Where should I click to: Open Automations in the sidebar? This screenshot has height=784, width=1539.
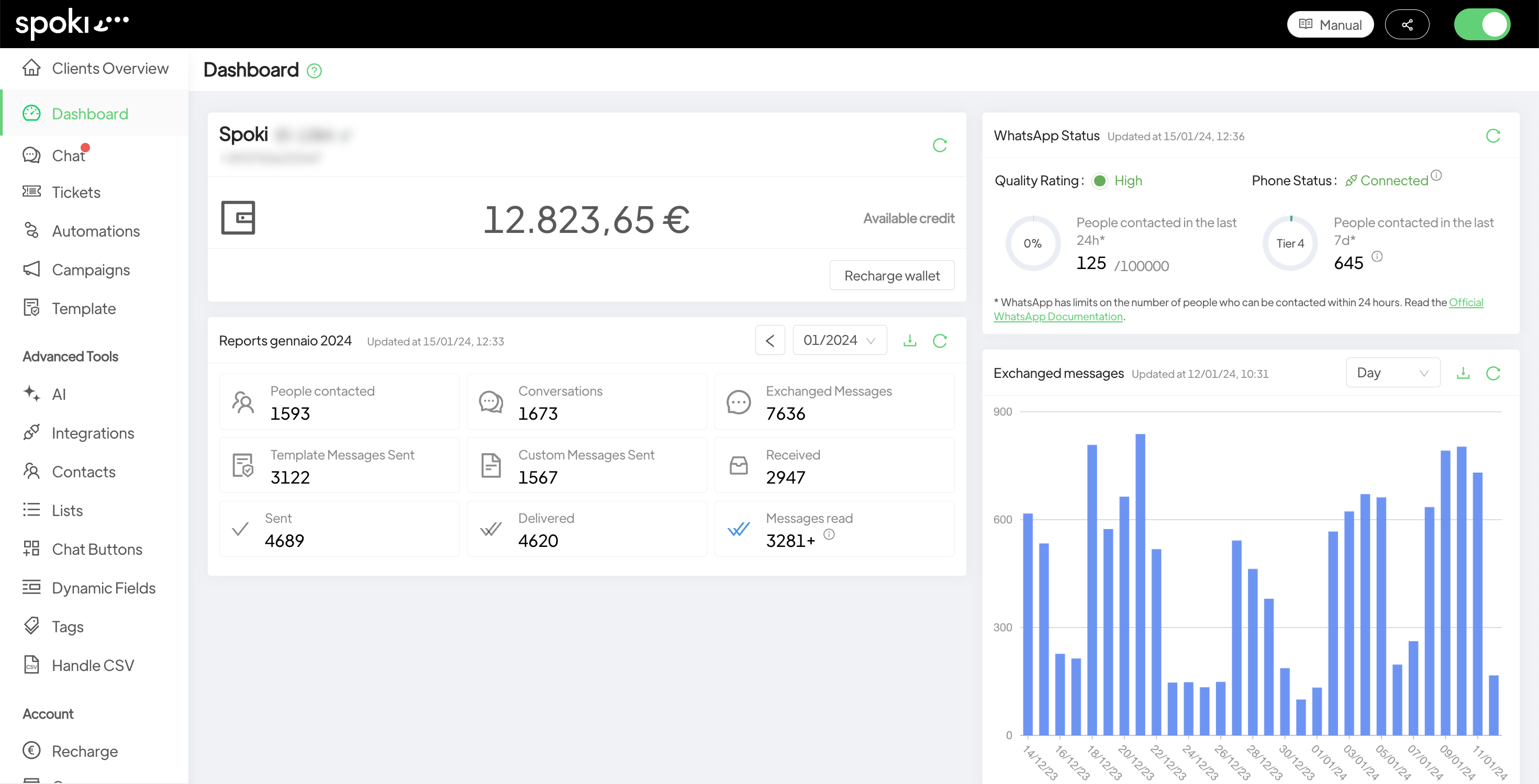point(96,231)
